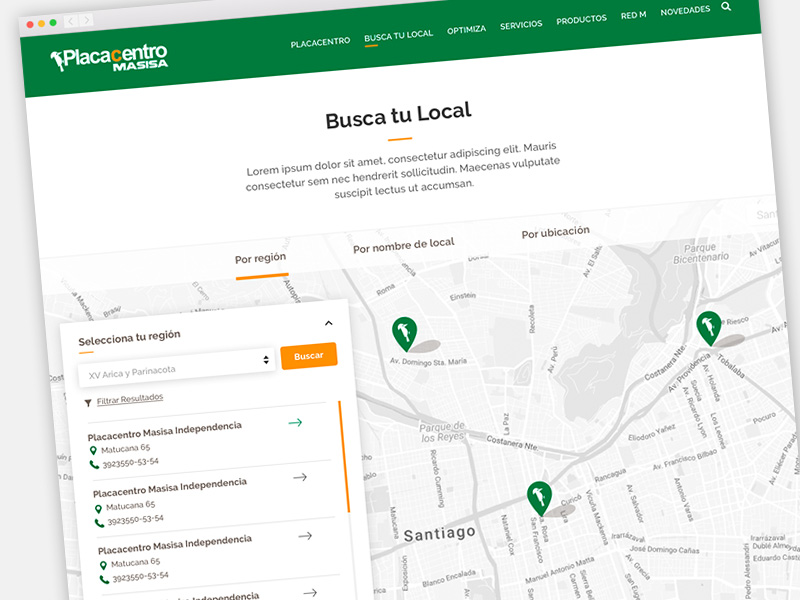Click the Parque Bicentenario map label

click(701, 253)
